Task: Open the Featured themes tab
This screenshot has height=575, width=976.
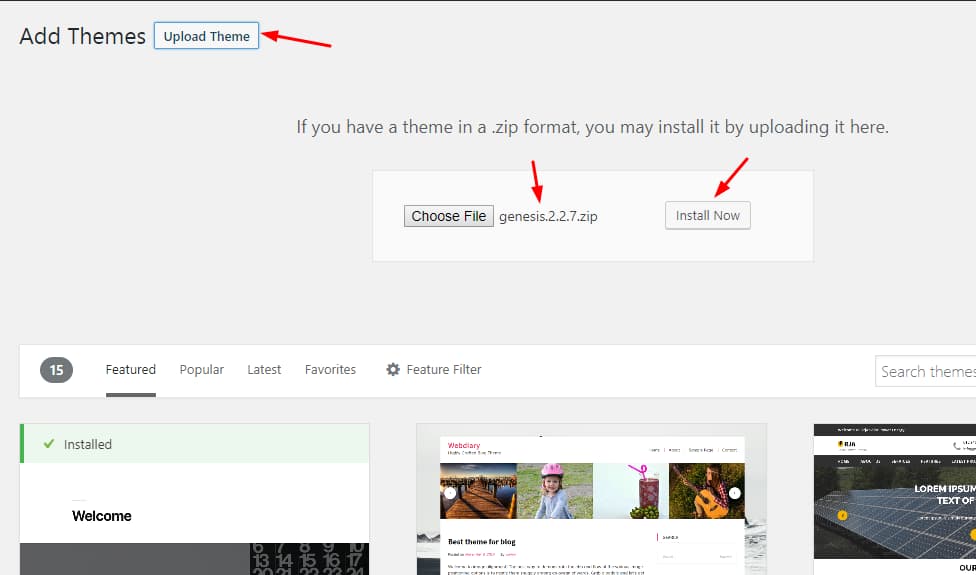Action: click(x=131, y=369)
